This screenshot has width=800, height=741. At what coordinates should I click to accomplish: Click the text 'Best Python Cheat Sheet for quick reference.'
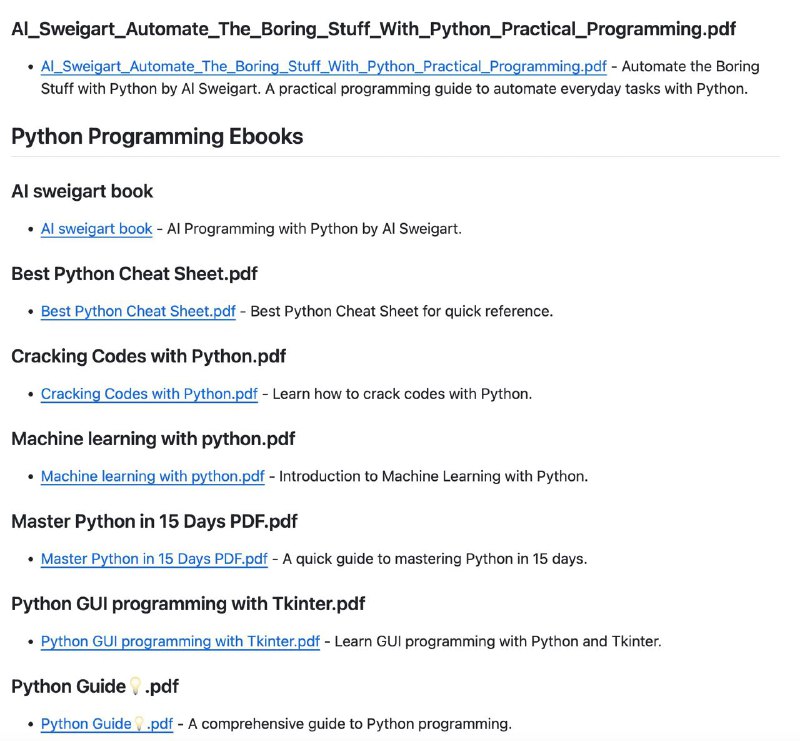click(x=402, y=311)
